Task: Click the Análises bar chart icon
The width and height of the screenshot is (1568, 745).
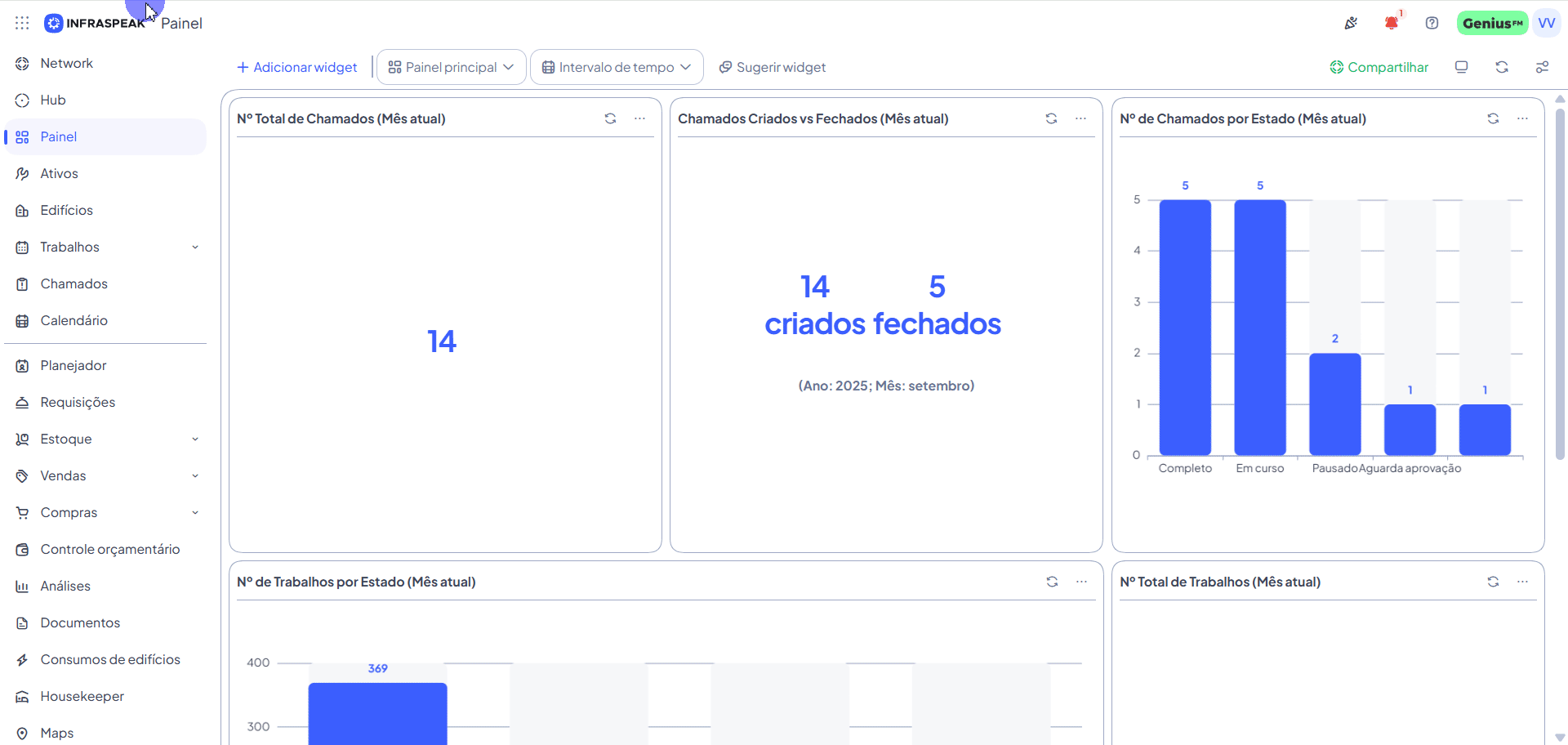Action: coord(22,587)
